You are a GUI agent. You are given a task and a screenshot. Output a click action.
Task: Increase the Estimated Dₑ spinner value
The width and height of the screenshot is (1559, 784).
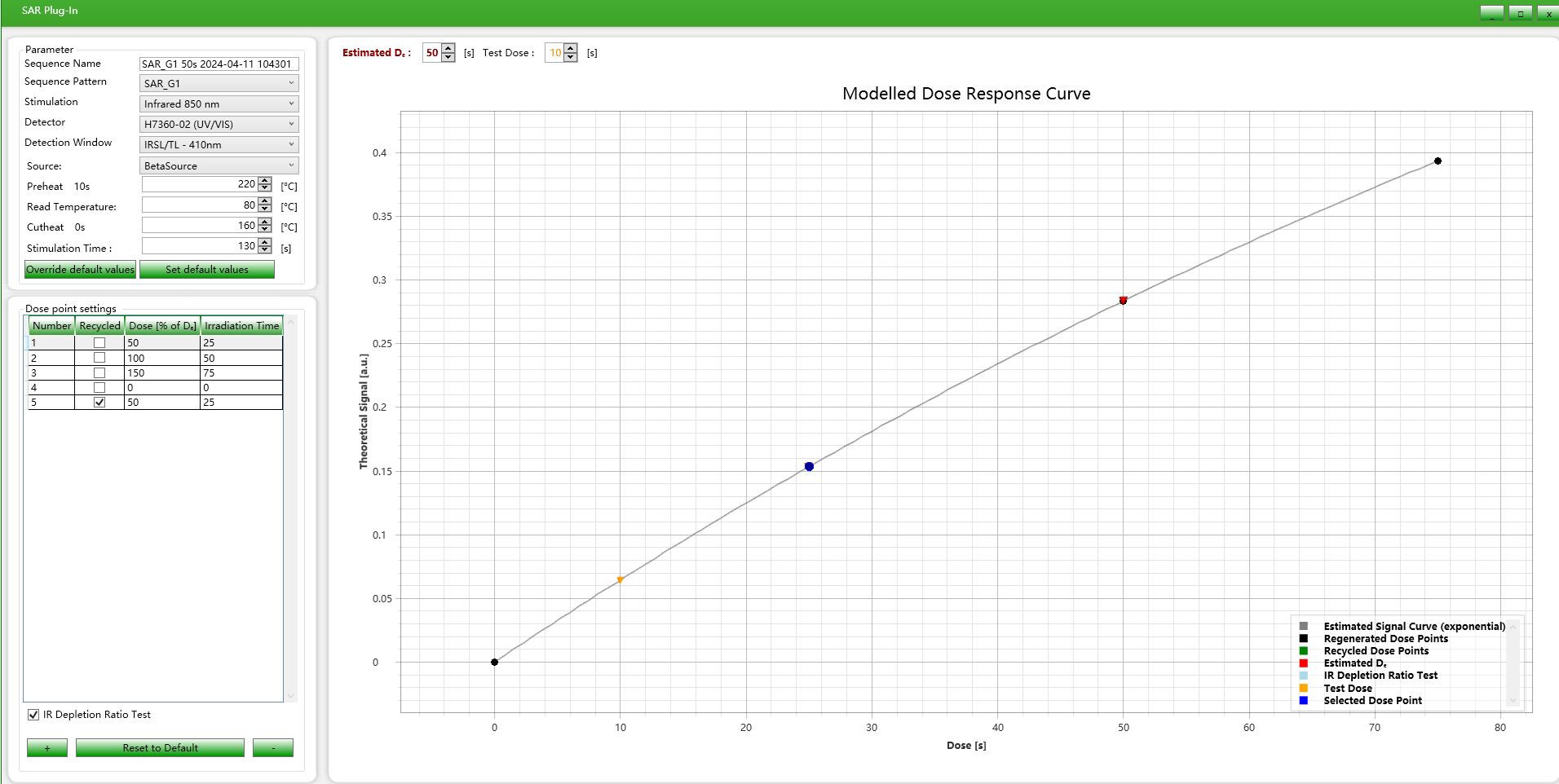click(x=448, y=49)
